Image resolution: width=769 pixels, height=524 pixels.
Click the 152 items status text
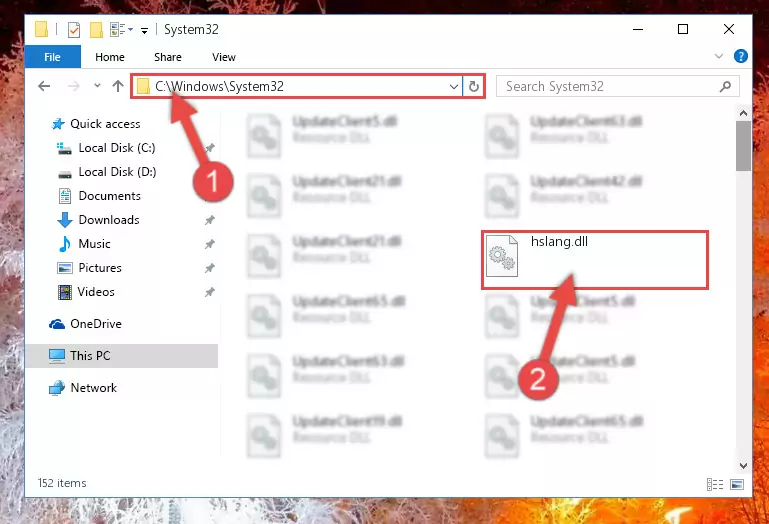(x=62, y=483)
